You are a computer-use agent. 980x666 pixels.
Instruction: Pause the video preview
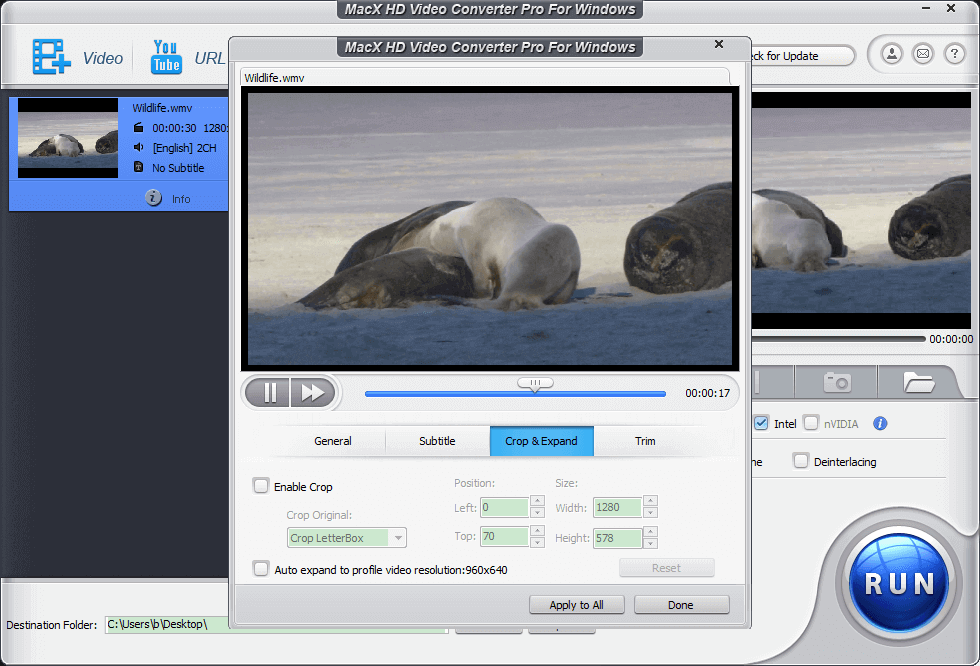268,392
